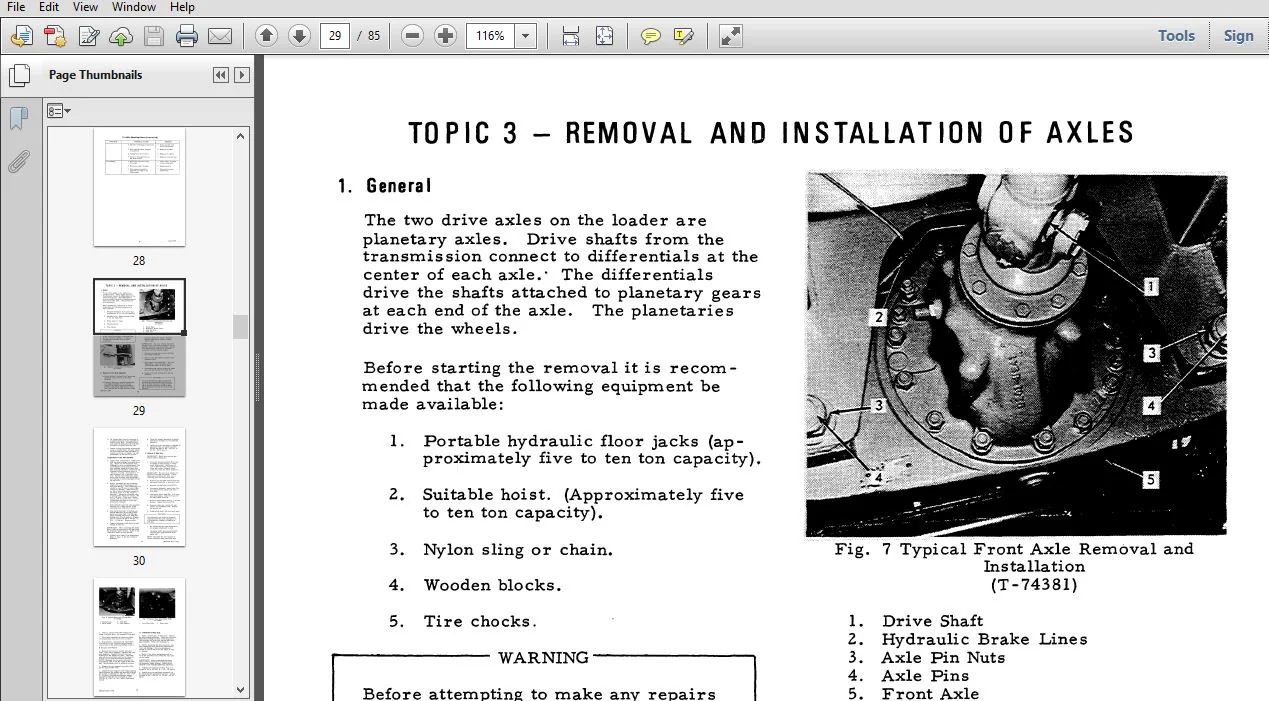Viewport: 1269px width, 701px height.
Task: Select the page 30 thumbnail
Action: click(x=139, y=487)
